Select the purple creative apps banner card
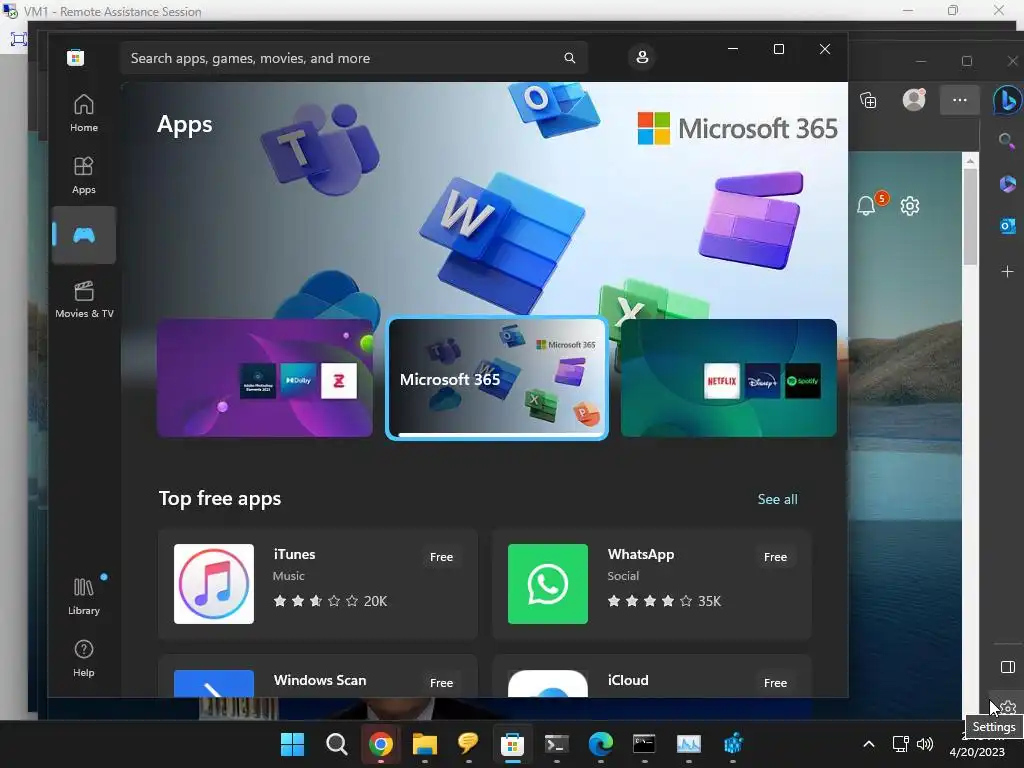Screen dimensions: 1024x768 click(265, 377)
